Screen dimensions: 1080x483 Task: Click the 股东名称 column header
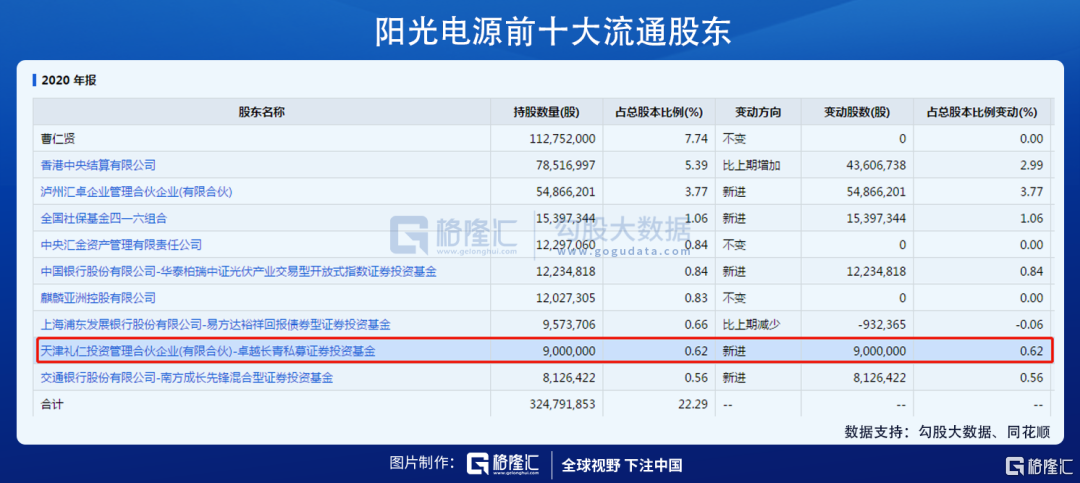pos(262,112)
